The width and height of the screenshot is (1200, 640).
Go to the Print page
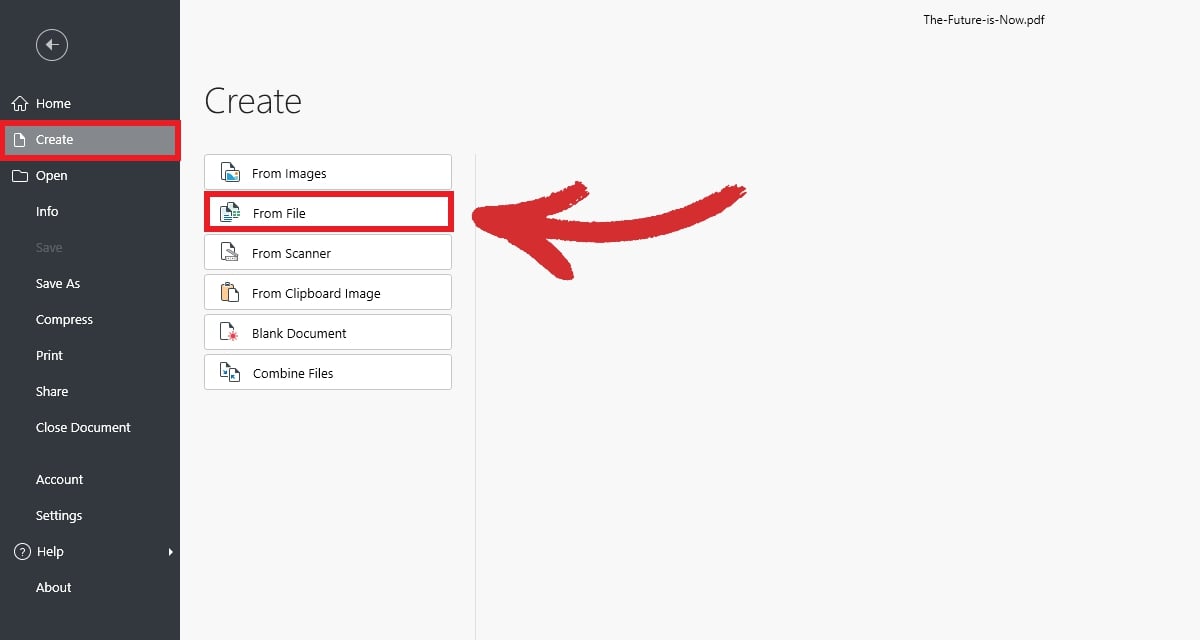pyautogui.click(x=49, y=356)
